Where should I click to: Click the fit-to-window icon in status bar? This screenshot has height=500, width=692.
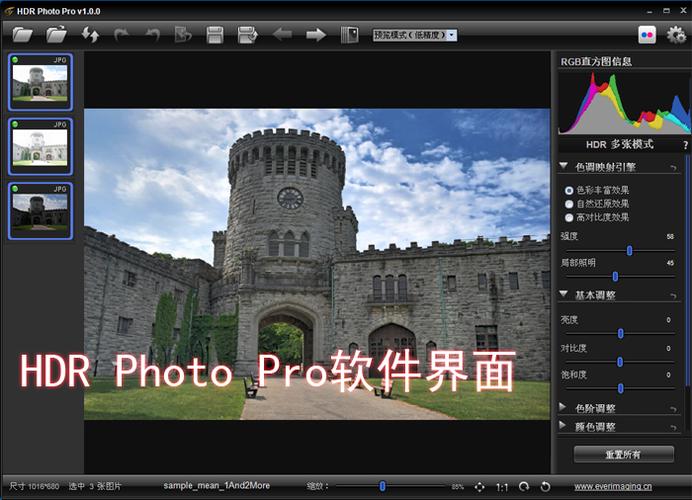click(x=479, y=486)
